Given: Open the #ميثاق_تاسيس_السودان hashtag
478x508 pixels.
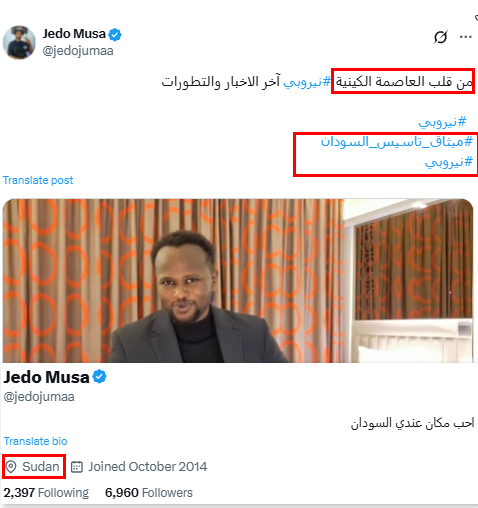Looking at the screenshot, I should [x=397, y=142].
